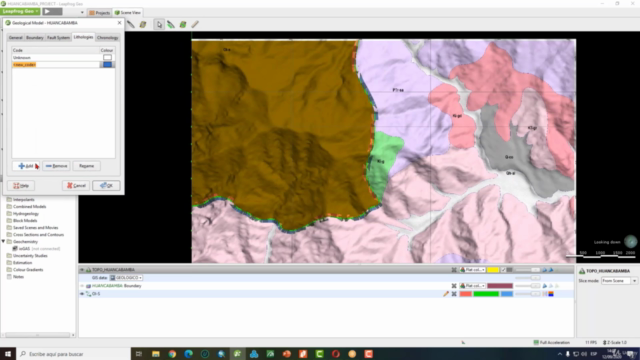
Task: Toggle visibility of the Oi-S layer
Action: [82, 294]
